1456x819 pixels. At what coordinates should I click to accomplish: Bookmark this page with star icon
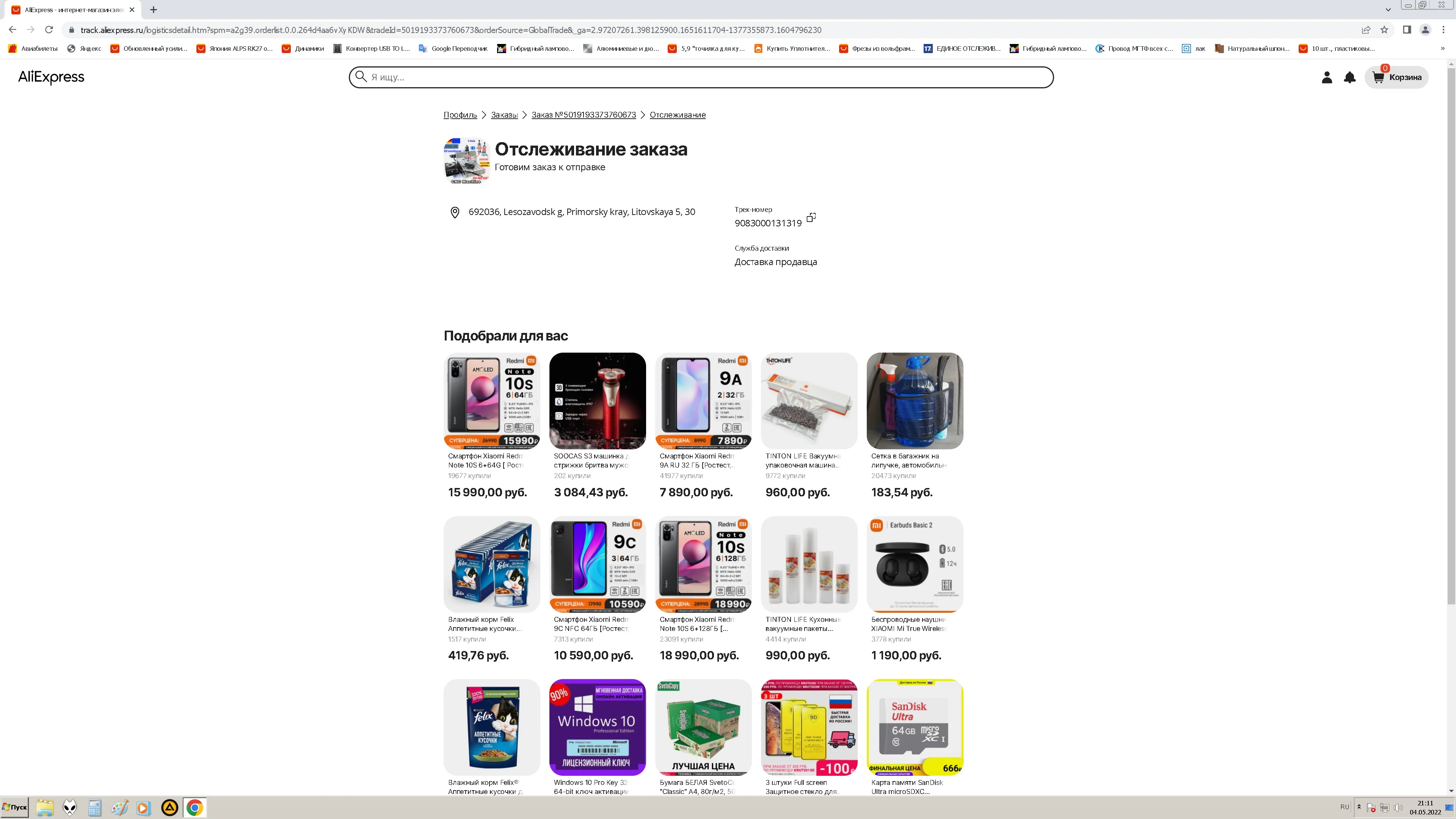pyautogui.click(x=1384, y=30)
